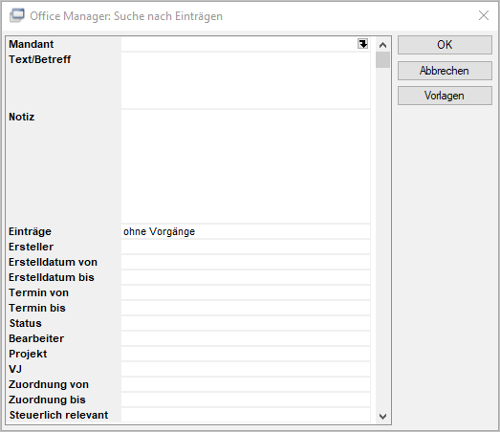
Task: Click the Termin bis field
Action: coord(246,308)
